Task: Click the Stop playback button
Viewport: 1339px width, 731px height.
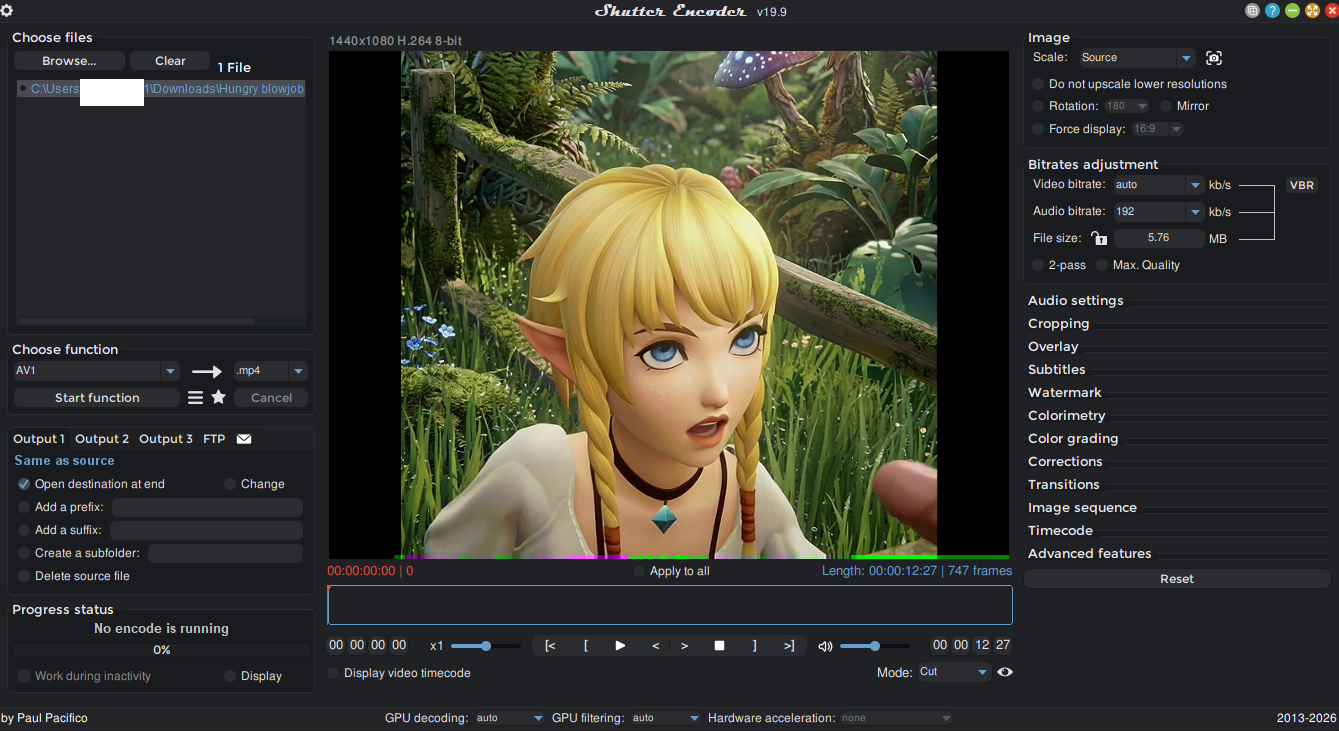Action: (x=719, y=646)
